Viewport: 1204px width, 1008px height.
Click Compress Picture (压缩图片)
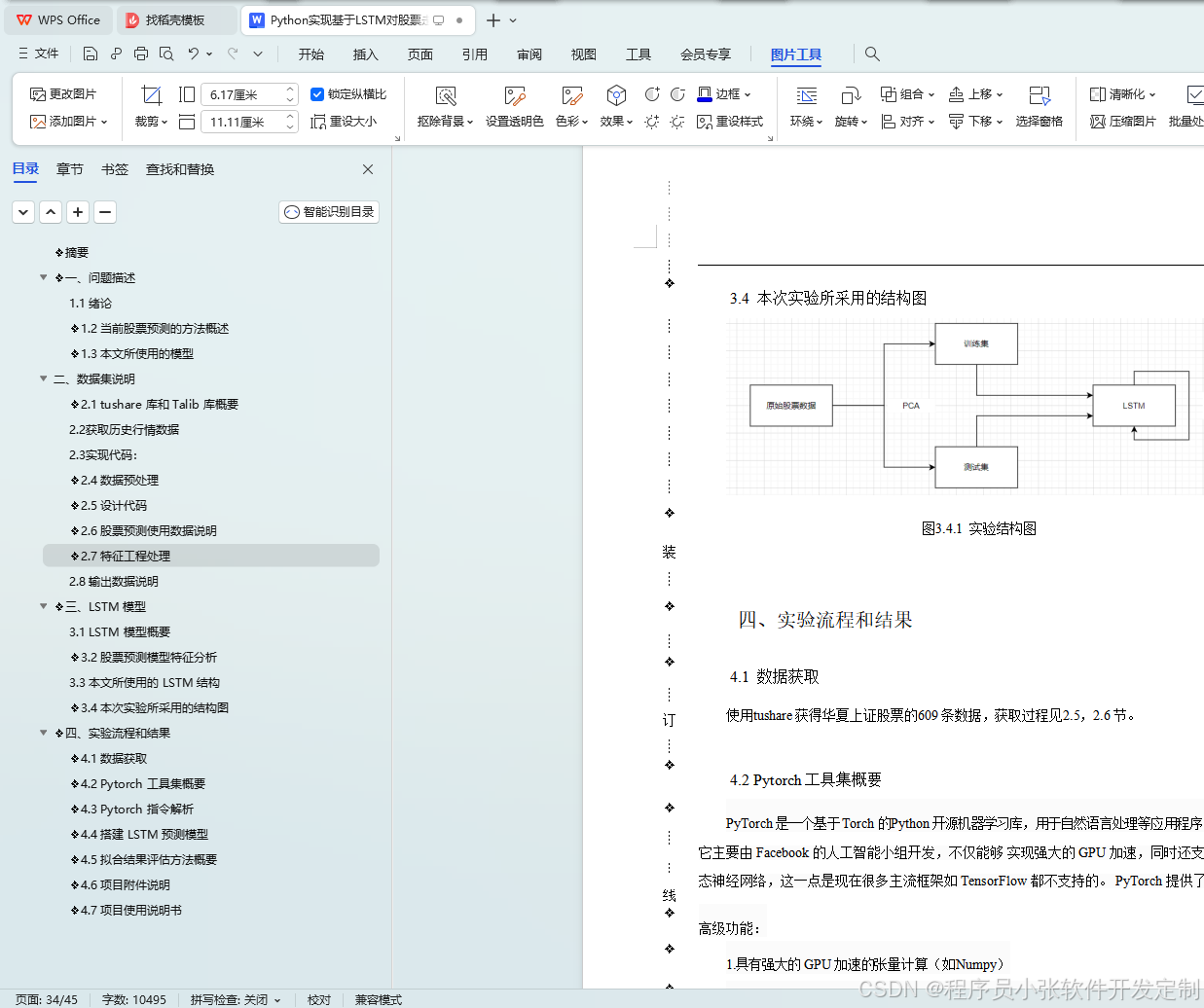1123,122
